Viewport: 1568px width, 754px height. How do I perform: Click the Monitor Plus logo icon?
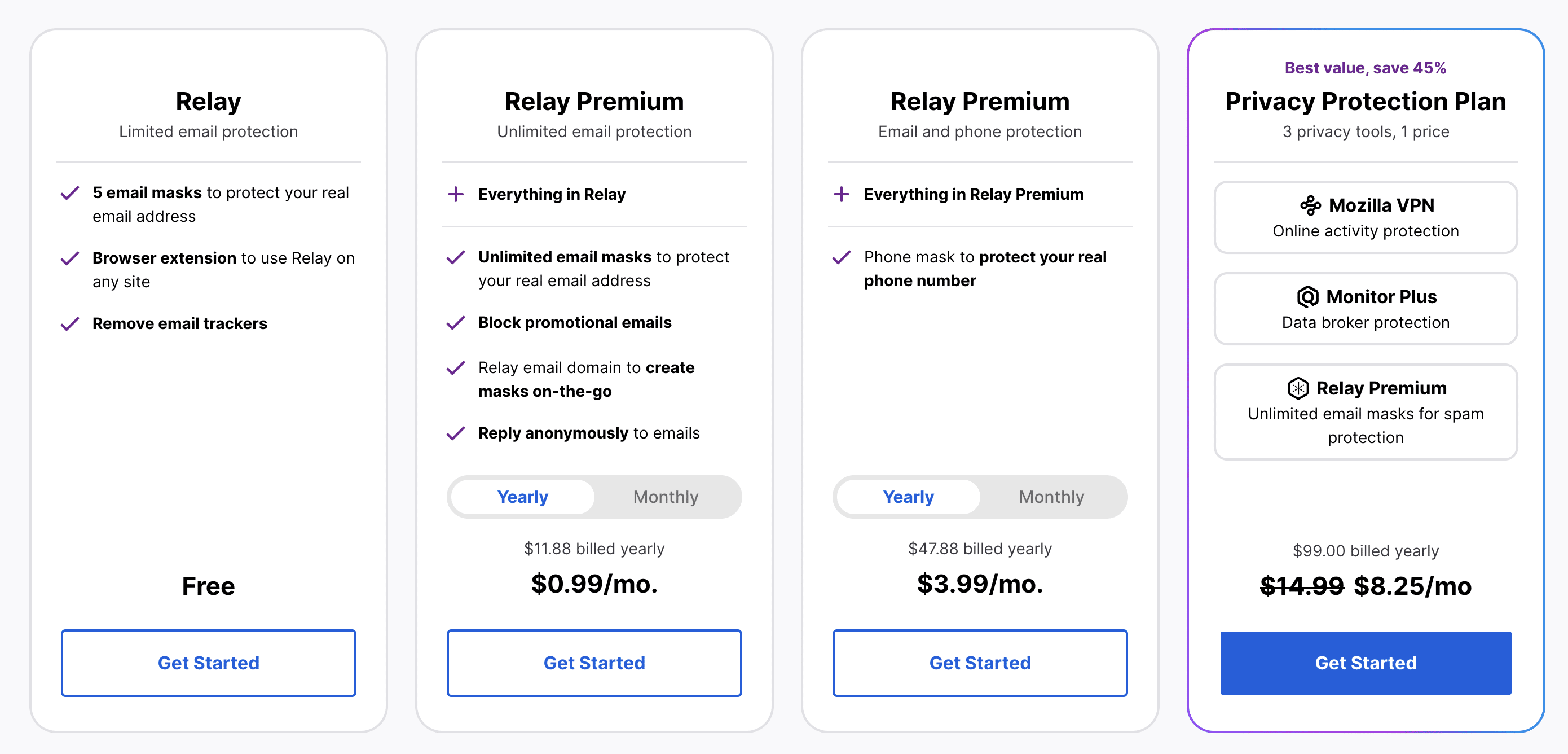[1307, 297]
